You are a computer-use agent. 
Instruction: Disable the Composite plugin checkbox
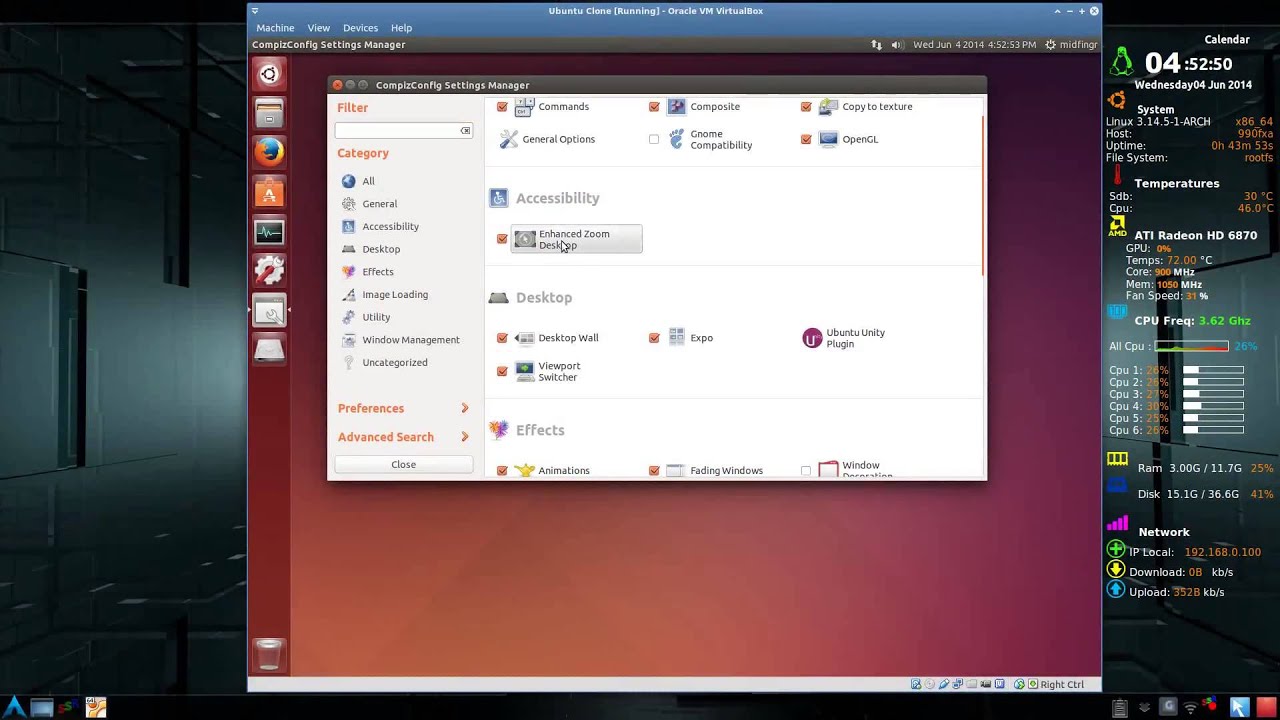pos(654,106)
